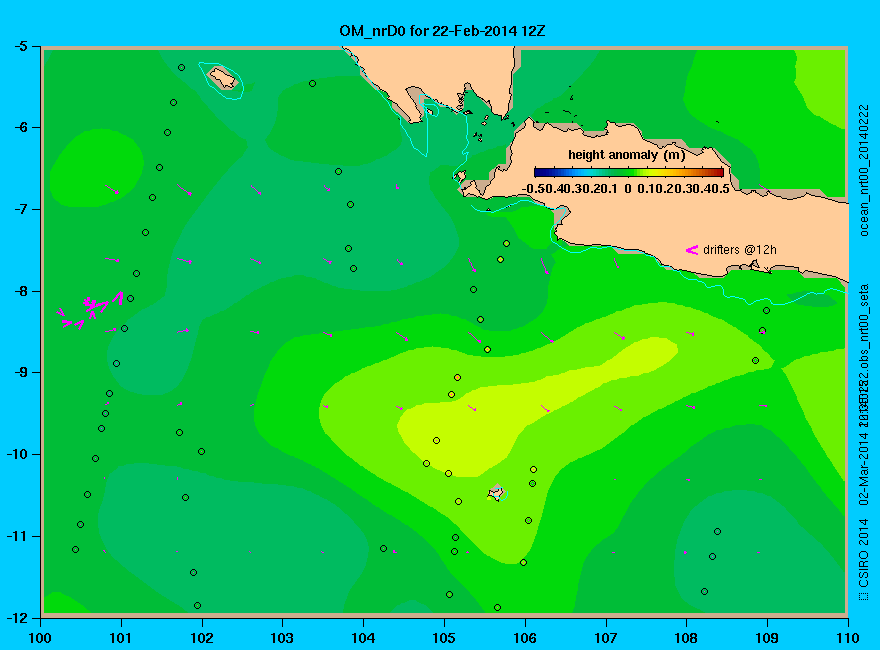880x650 pixels.
Task: Click the longitude axis label 103
Action: point(282,638)
